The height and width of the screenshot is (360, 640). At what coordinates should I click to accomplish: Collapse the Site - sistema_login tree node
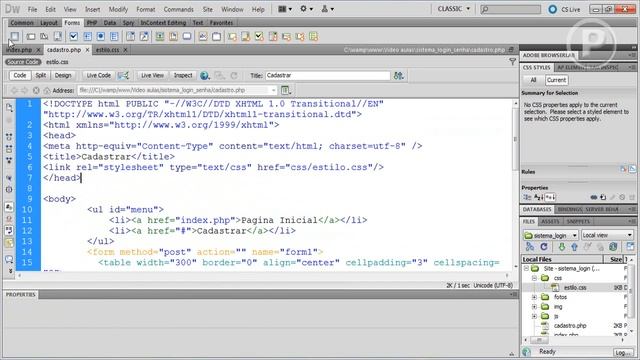[526, 269]
